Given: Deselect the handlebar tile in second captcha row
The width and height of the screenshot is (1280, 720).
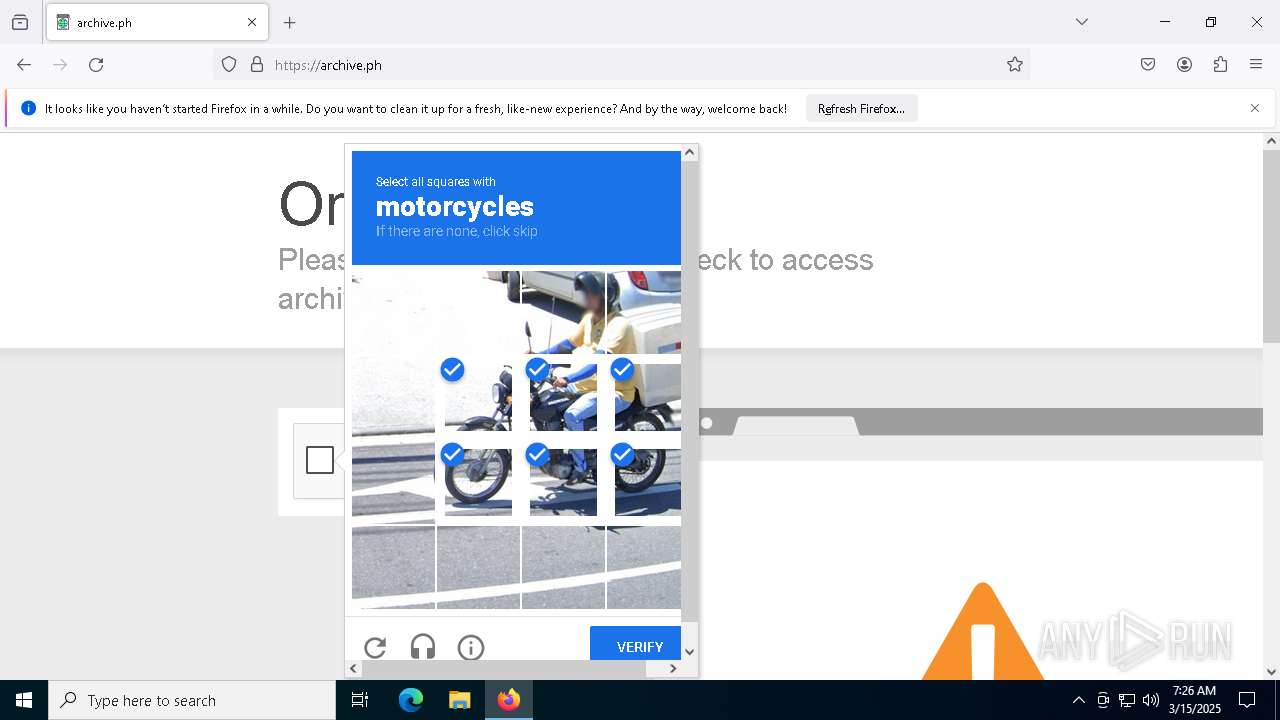Looking at the screenshot, I should 478,397.
